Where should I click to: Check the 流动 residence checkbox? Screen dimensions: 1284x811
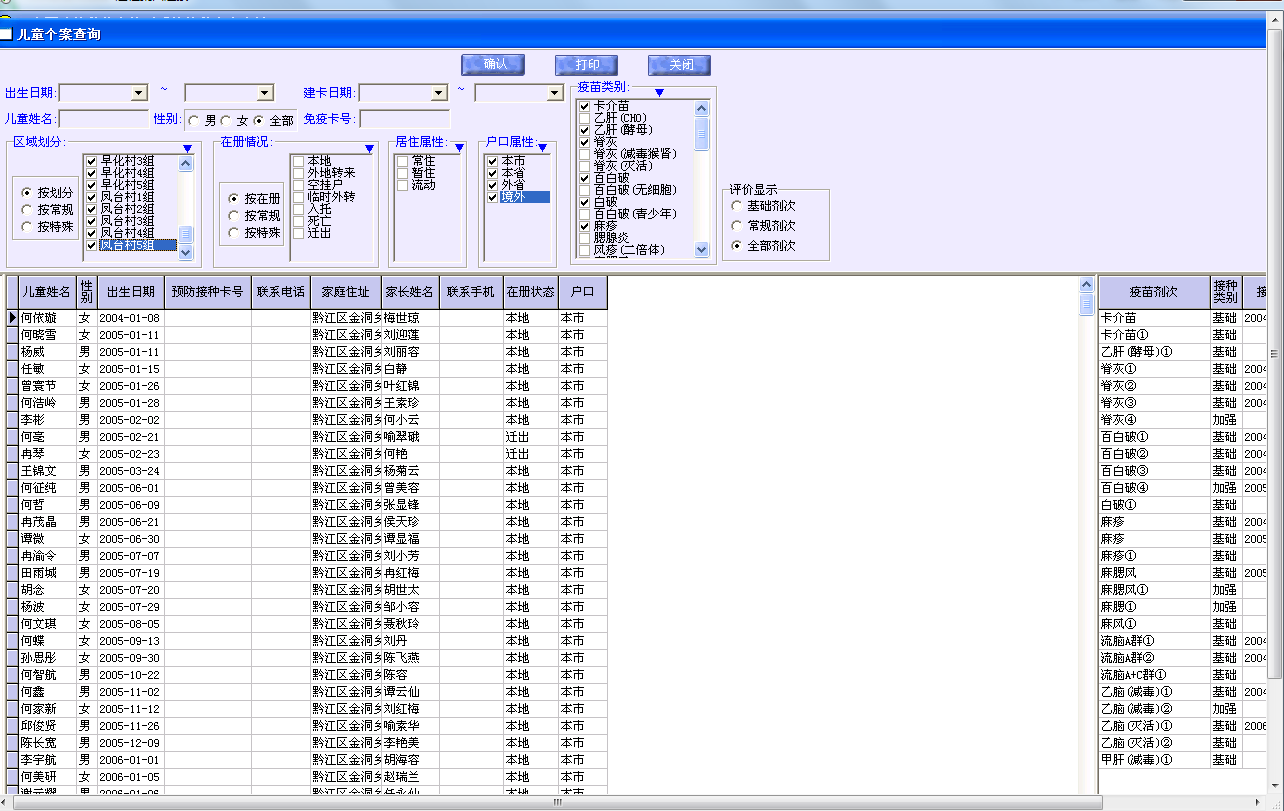tap(402, 185)
